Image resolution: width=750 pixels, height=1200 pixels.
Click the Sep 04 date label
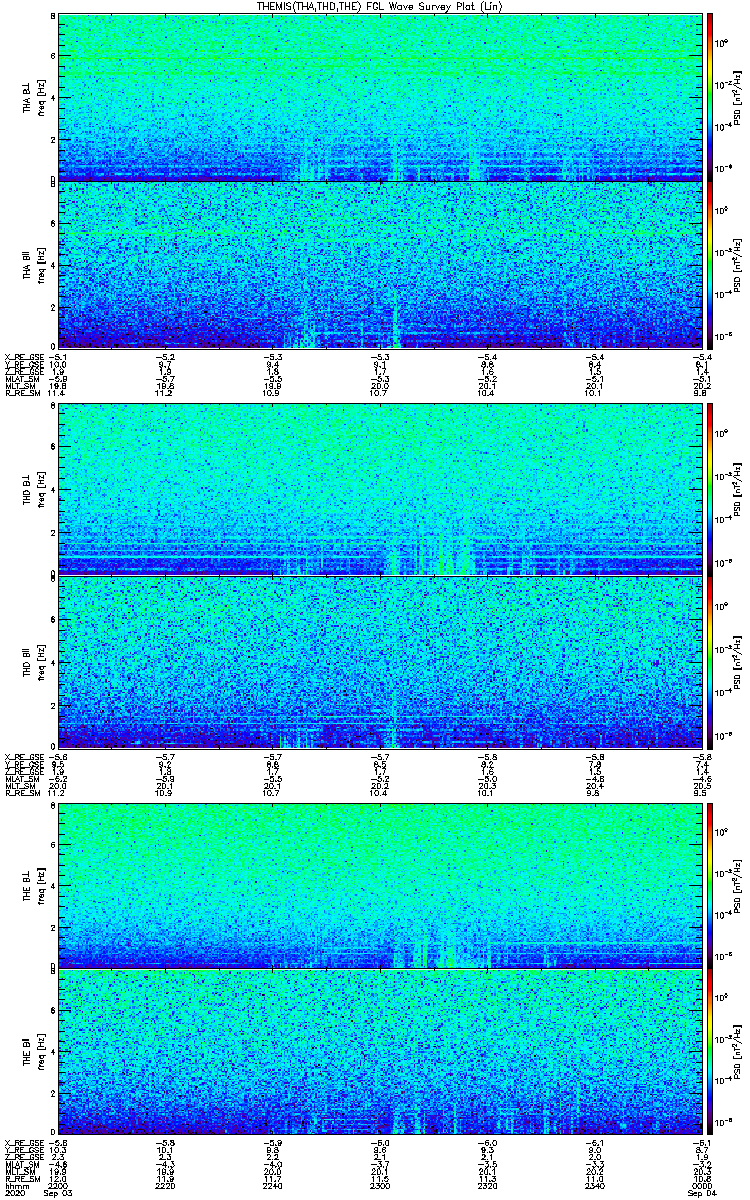click(x=703, y=1194)
